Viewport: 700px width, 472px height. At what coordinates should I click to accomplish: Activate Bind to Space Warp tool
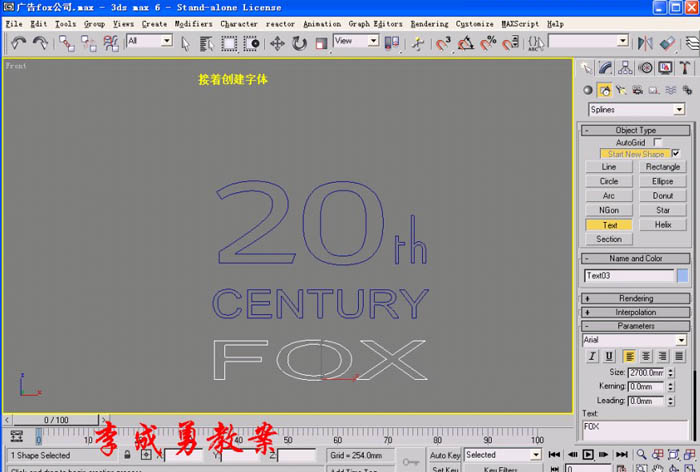(x=111, y=43)
